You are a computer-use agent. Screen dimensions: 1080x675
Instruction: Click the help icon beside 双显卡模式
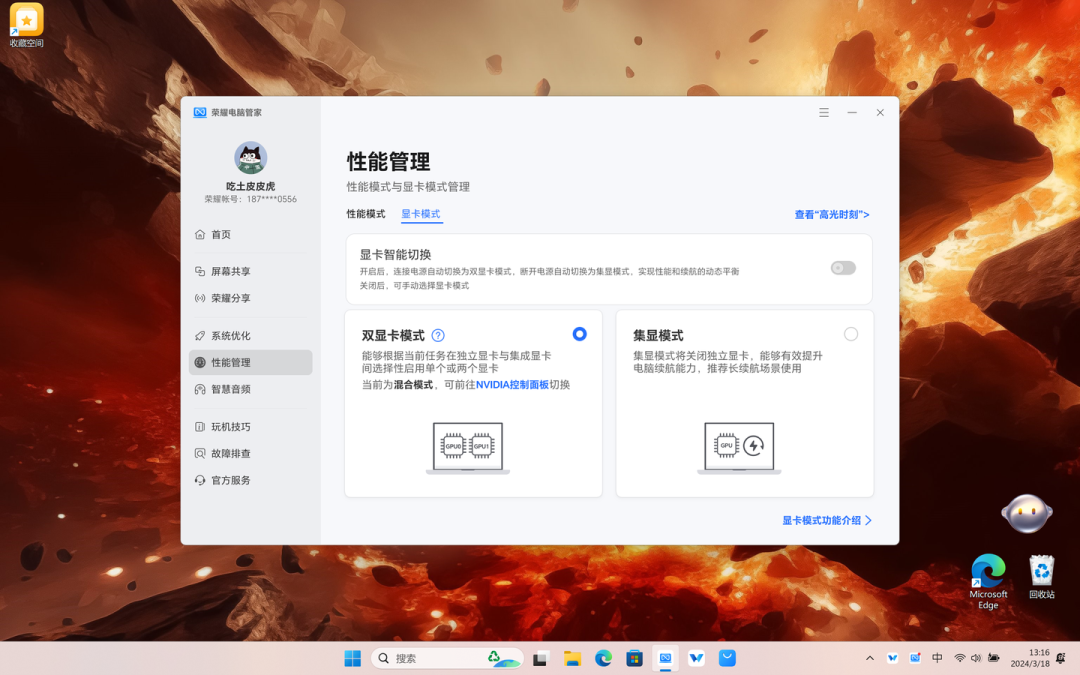click(x=438, y=335)
